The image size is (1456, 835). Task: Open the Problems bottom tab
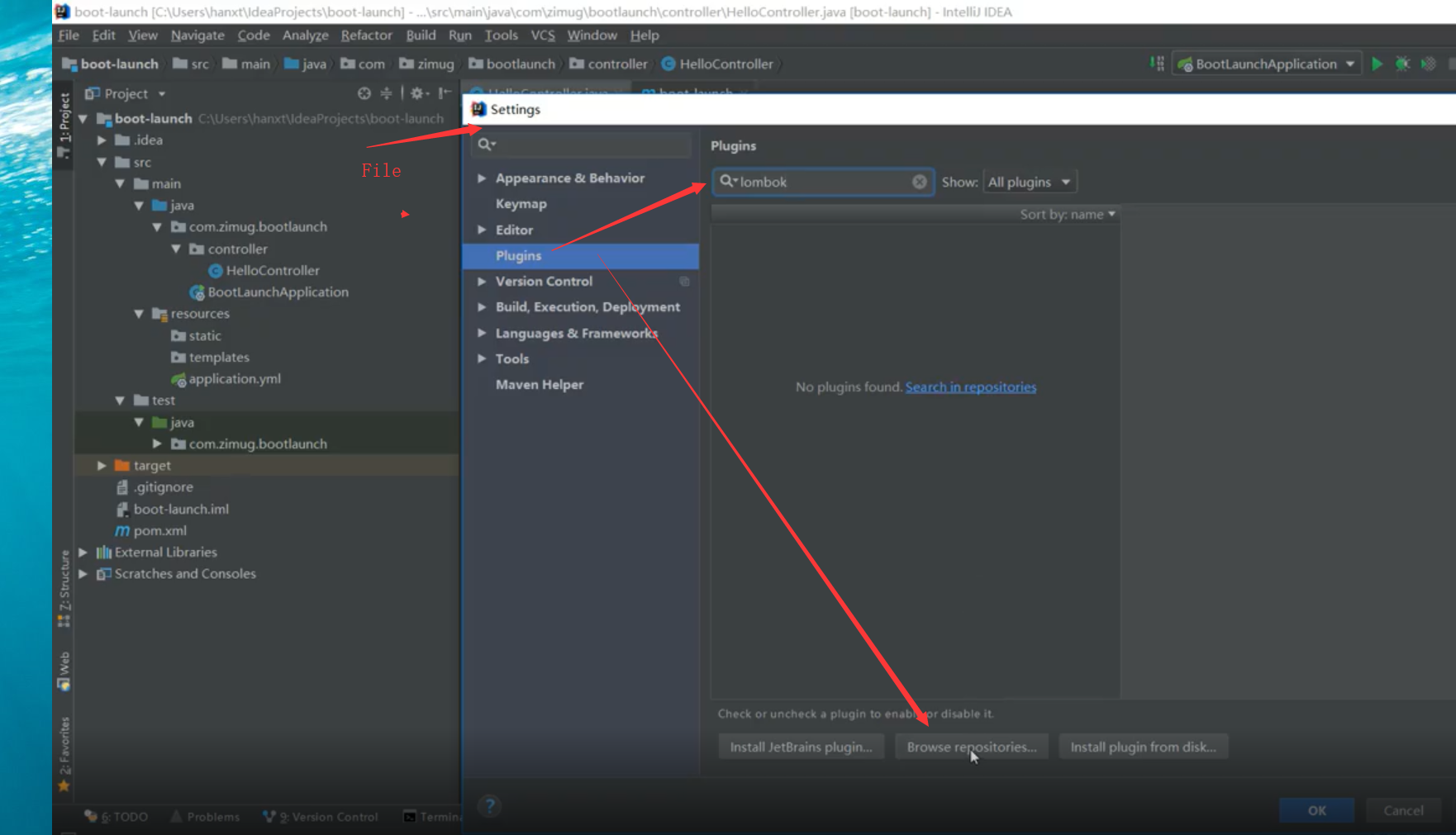205,817
